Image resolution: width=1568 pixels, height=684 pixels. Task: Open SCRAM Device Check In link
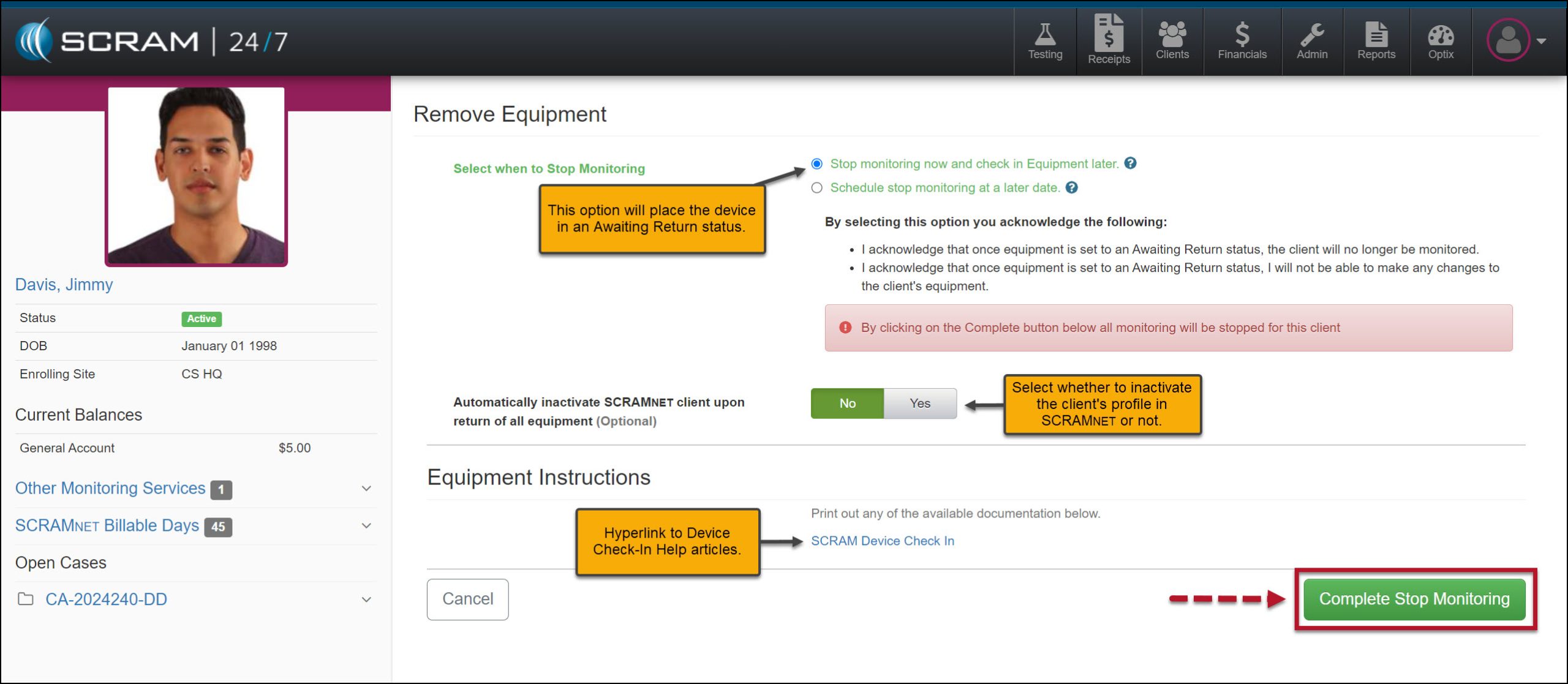(x=882, y=541)
